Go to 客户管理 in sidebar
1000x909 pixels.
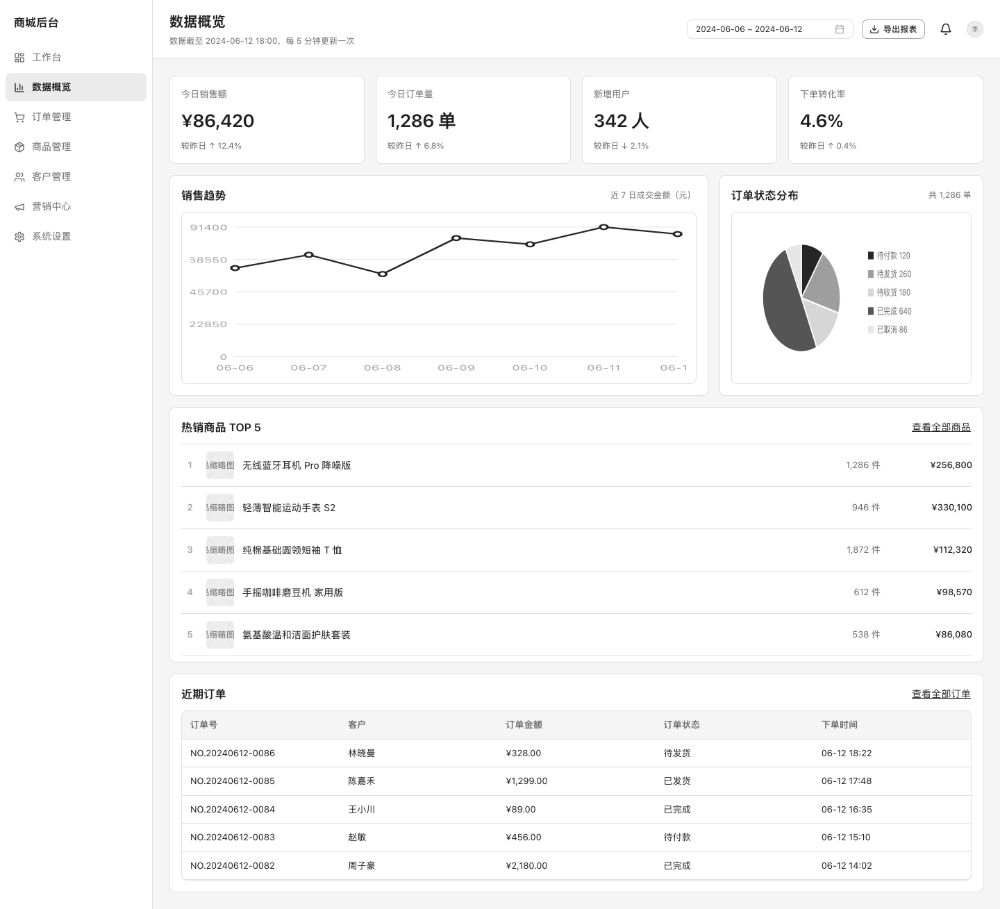76,177
